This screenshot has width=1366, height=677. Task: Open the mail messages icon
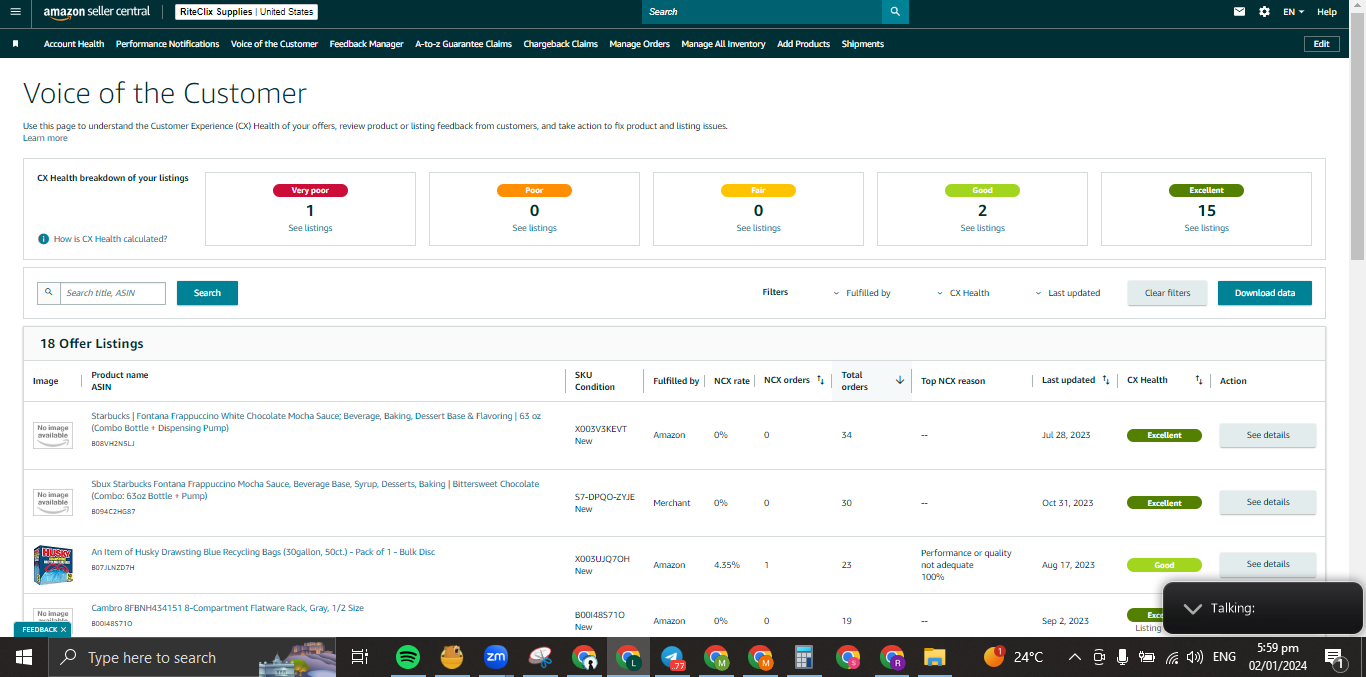[1240, 12]
